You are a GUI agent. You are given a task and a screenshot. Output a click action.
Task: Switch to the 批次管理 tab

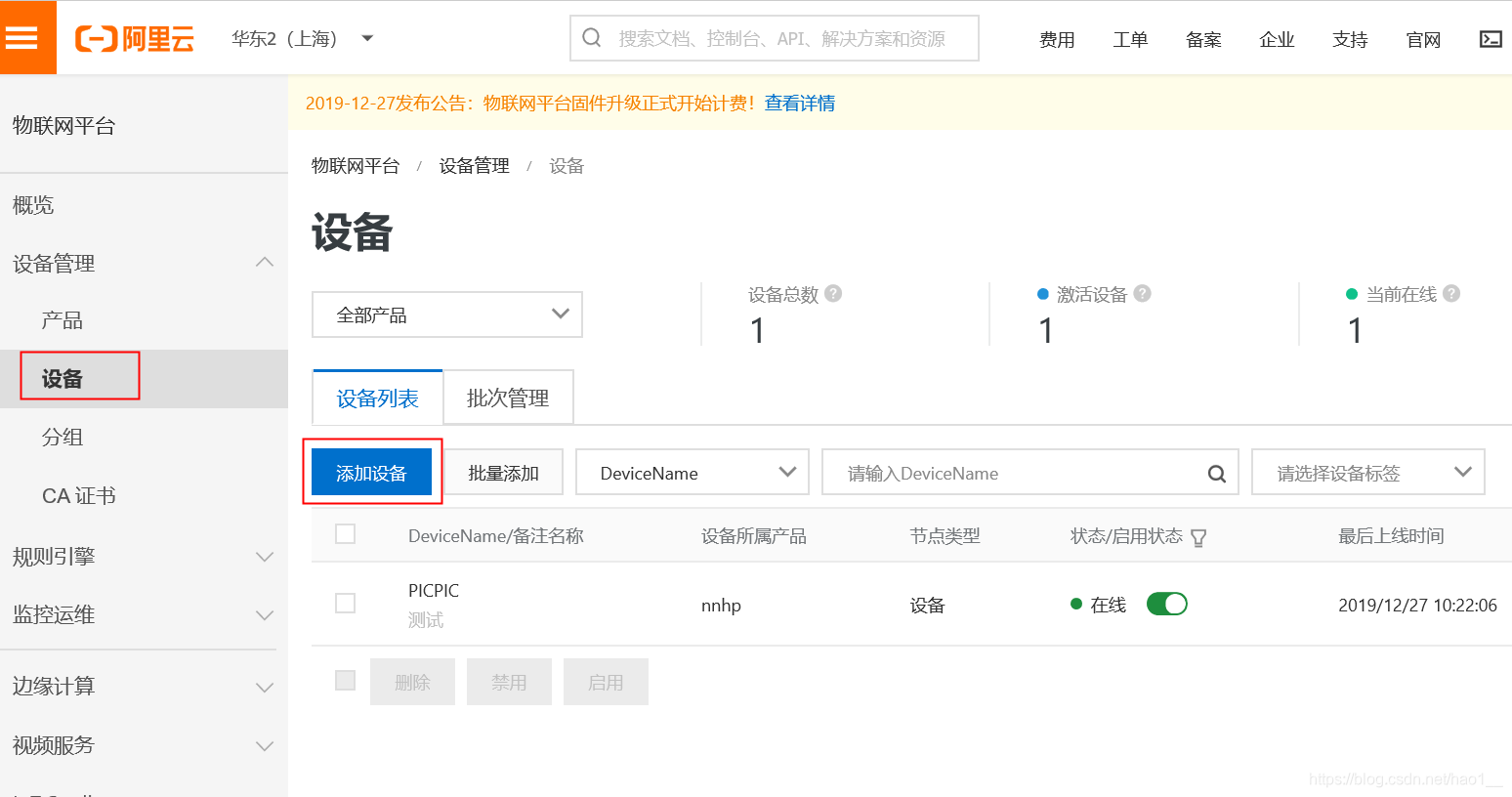coord(508,398)
